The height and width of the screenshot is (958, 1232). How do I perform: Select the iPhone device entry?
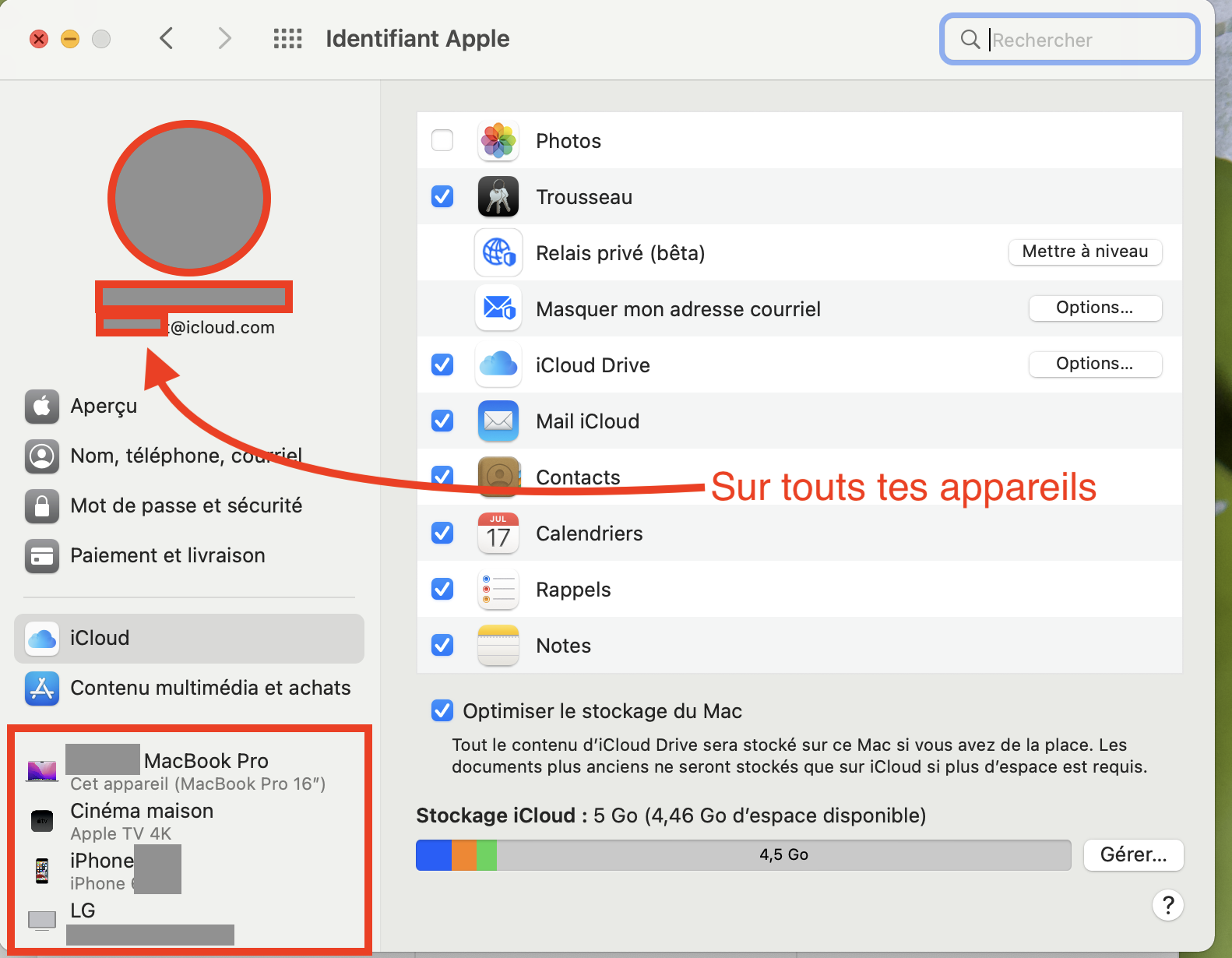pyautogui.click(x=104, y=871)
